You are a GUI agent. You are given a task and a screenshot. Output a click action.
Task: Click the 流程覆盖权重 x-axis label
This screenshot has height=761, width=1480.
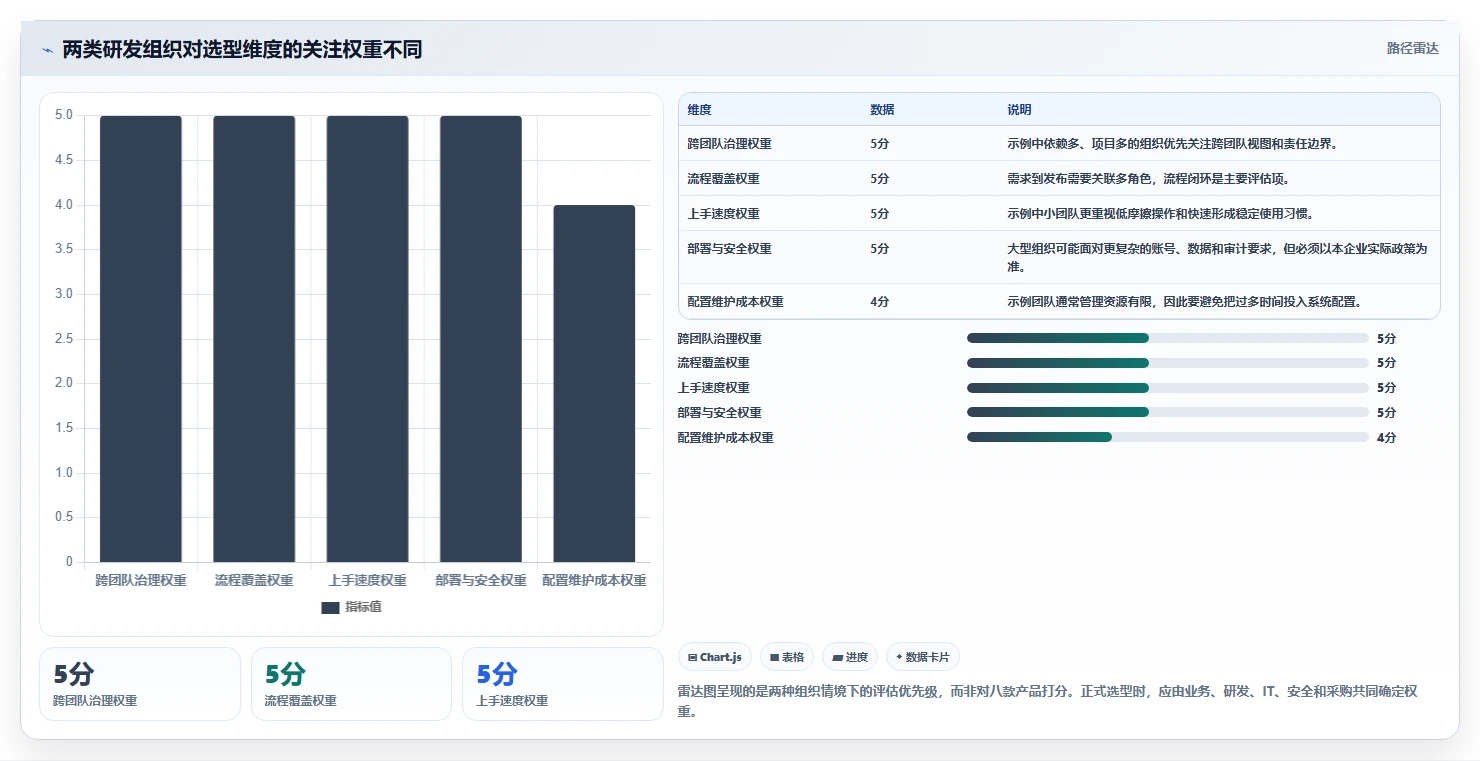254,581
